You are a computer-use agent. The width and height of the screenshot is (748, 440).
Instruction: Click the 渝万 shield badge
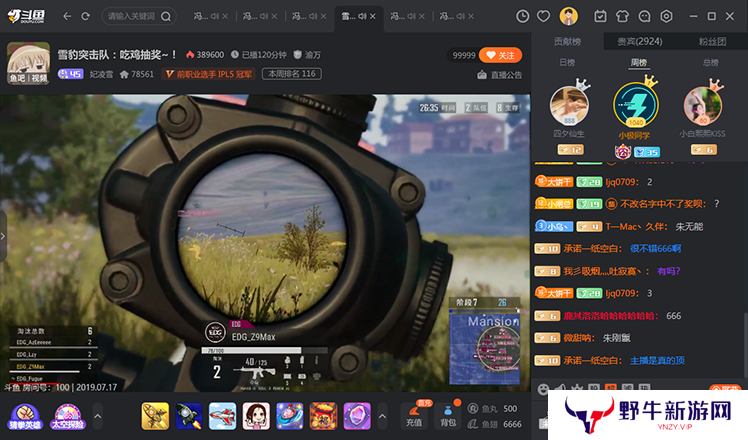click(x=307, y=55)
